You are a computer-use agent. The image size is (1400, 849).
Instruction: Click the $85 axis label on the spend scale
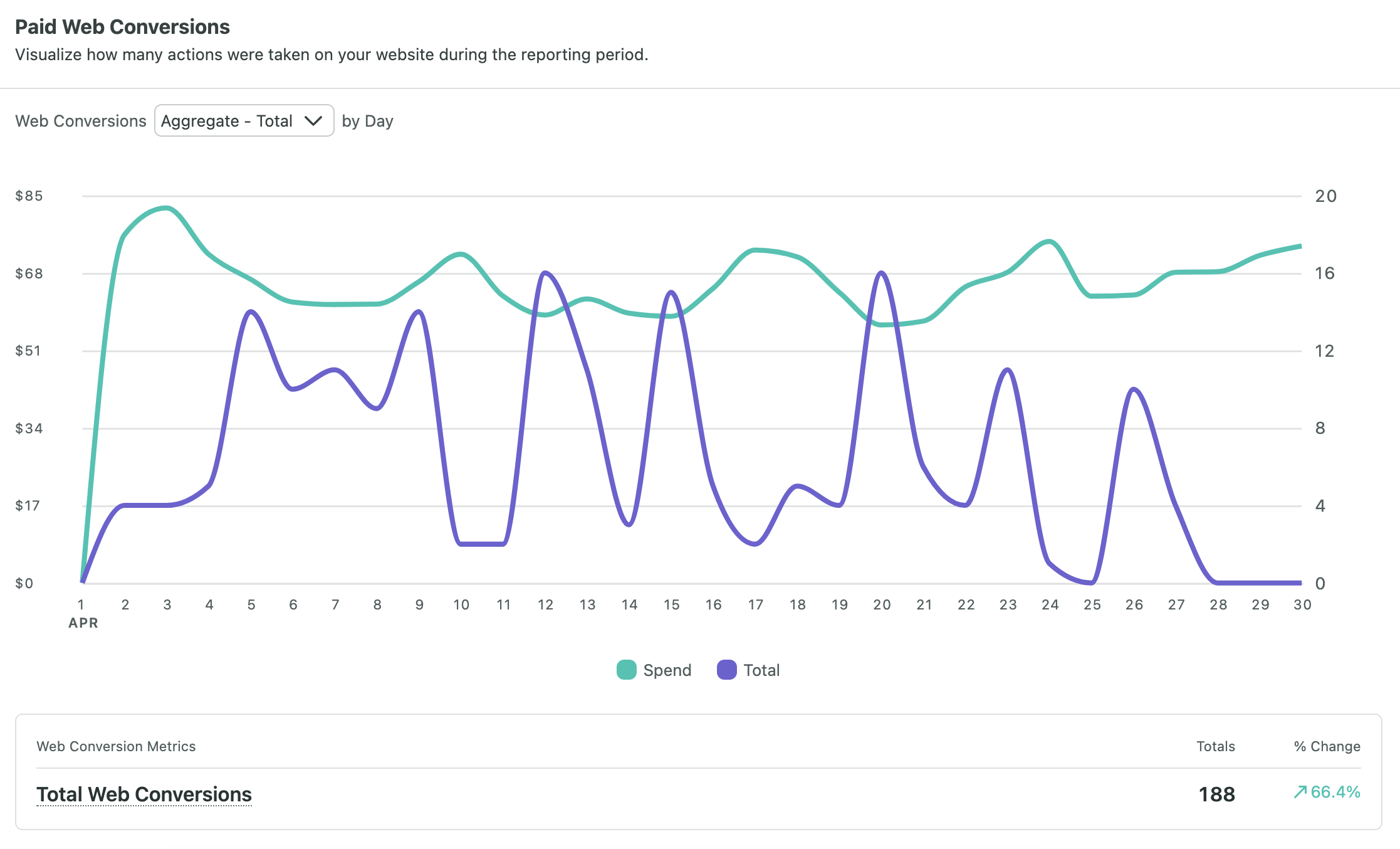point(28,196)
